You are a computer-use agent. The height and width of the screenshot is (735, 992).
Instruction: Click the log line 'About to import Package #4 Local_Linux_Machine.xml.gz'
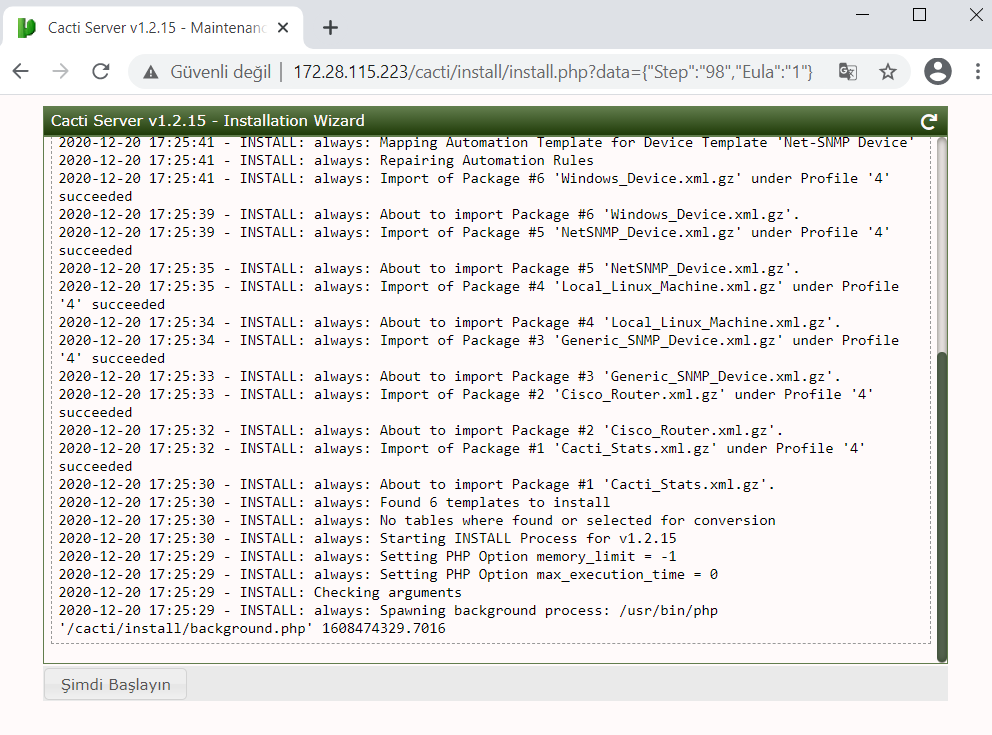tap(450, 323)
